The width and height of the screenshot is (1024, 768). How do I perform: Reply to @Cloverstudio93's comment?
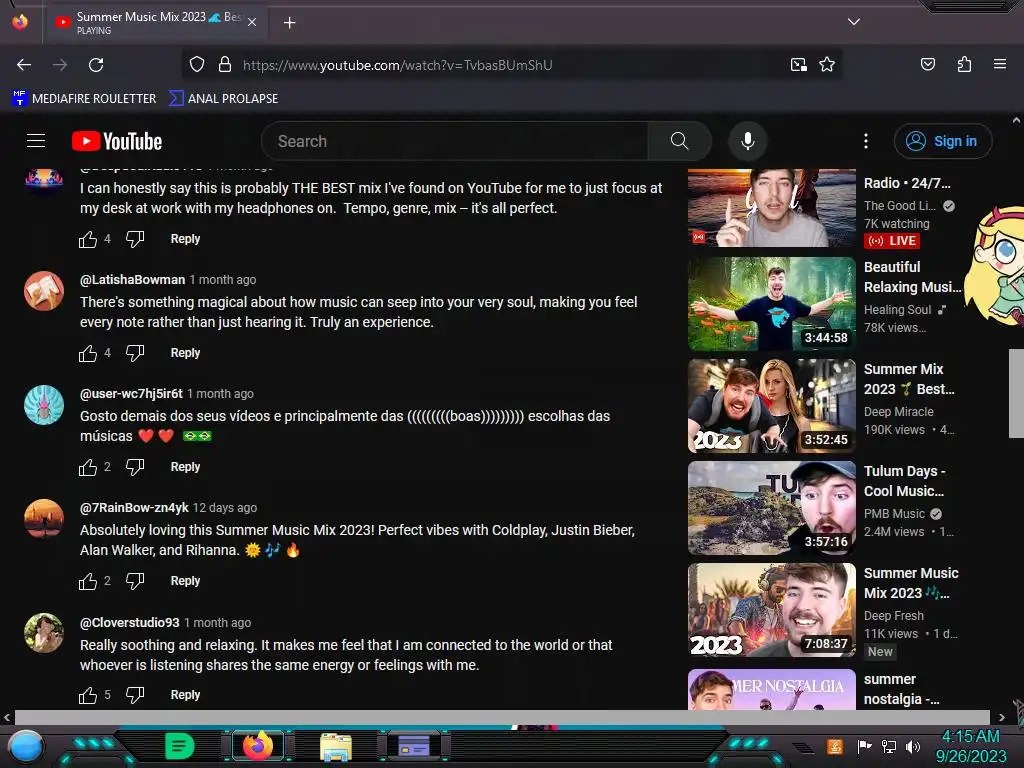[185, 695]
